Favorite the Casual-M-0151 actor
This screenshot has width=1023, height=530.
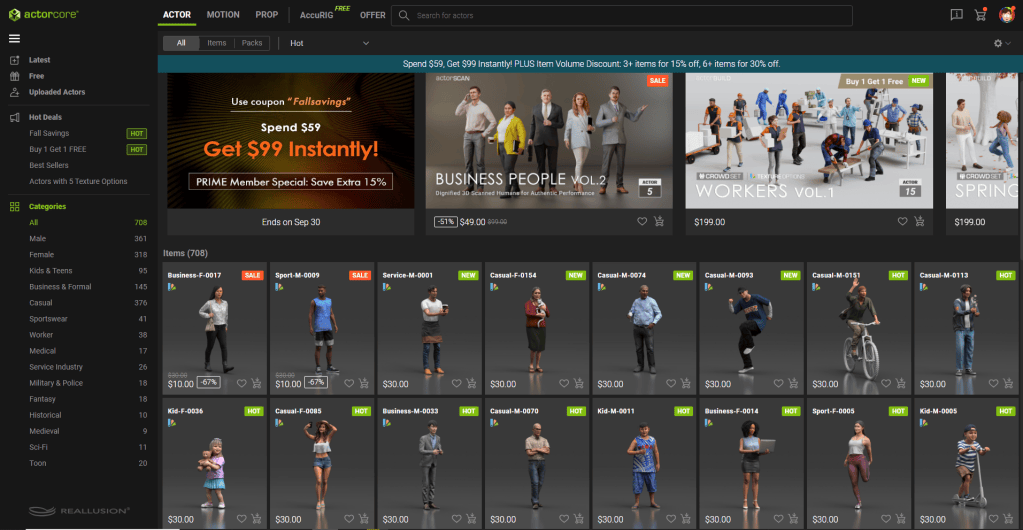(886, 383)
